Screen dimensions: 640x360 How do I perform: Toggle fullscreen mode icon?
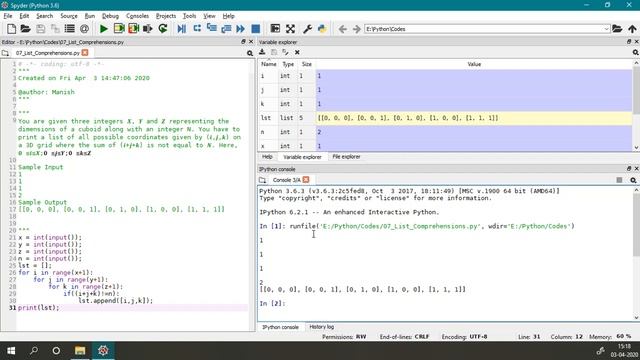pyautogui.click(x=290, y=29)
